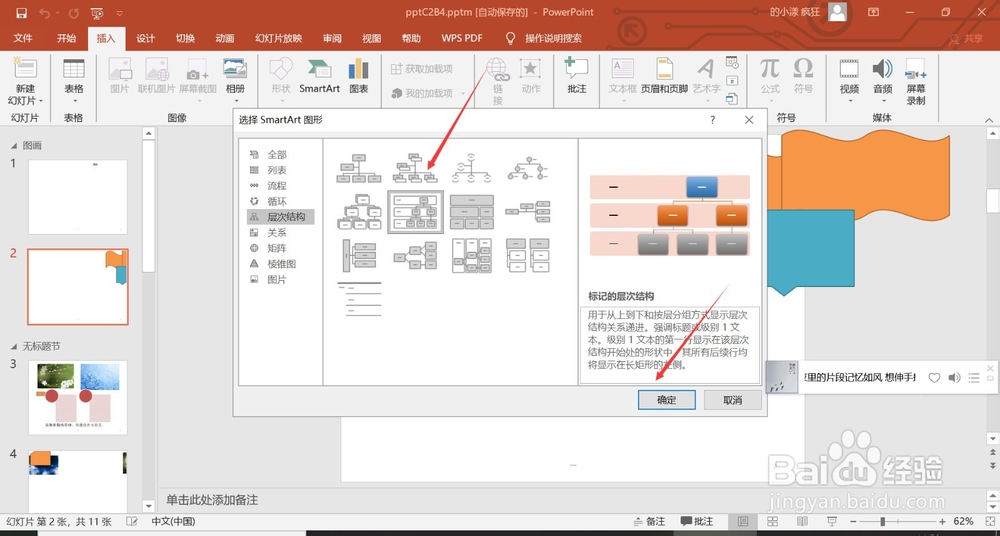This screenshot has height=536, width=1000.
Task: Choose the first organization chart layout thumbnail
Action: click(x=359, y=168)
